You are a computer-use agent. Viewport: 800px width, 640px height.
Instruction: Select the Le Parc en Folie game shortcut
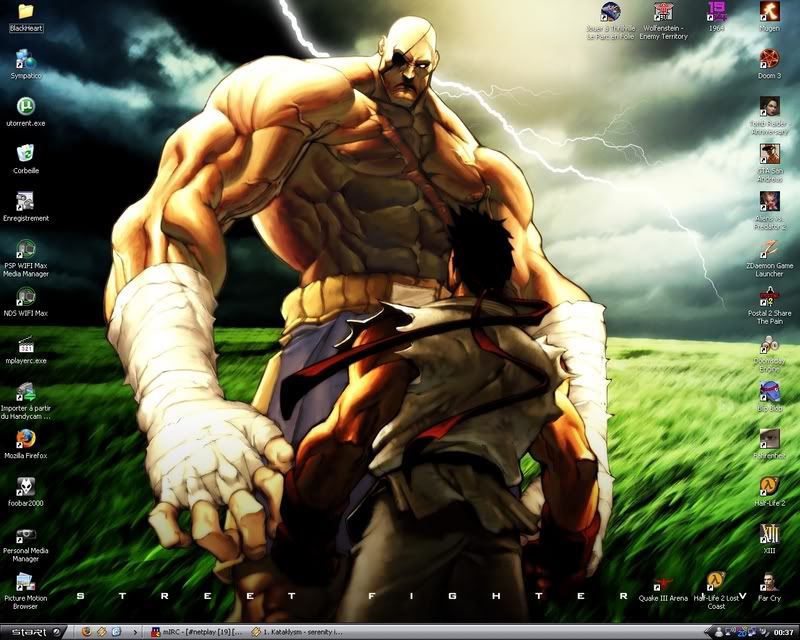tap(610, 21)
